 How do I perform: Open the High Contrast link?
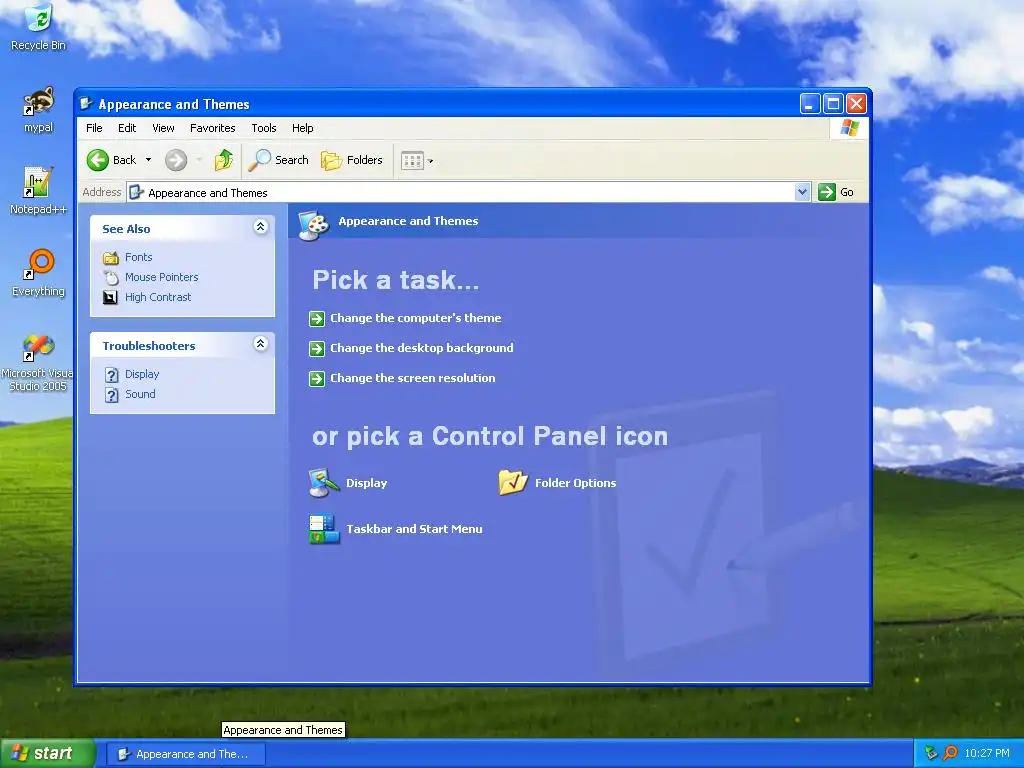[158, 297]
